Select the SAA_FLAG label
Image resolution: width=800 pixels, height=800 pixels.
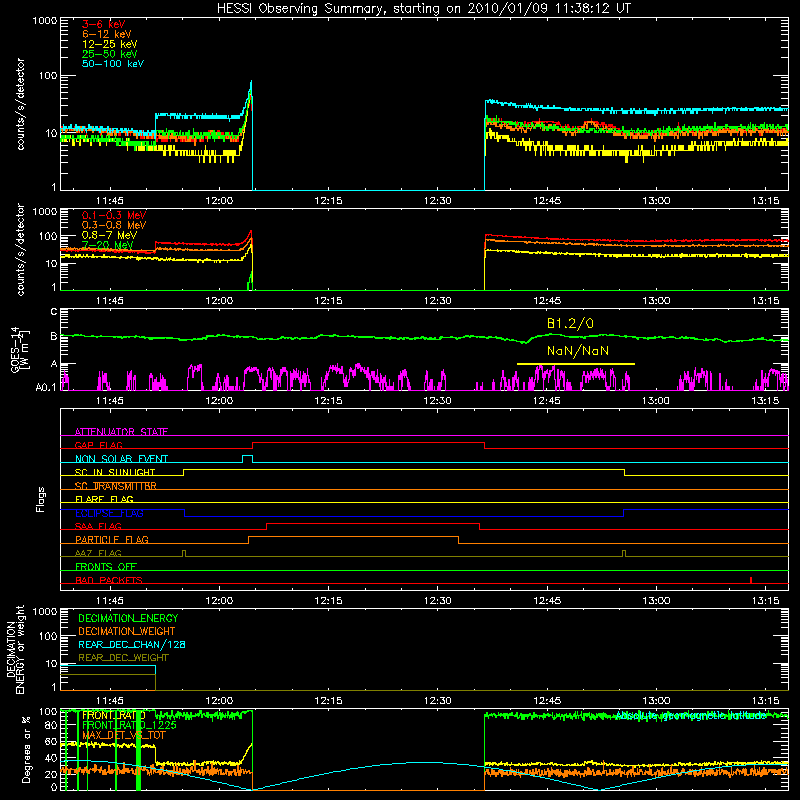point(98,526)
